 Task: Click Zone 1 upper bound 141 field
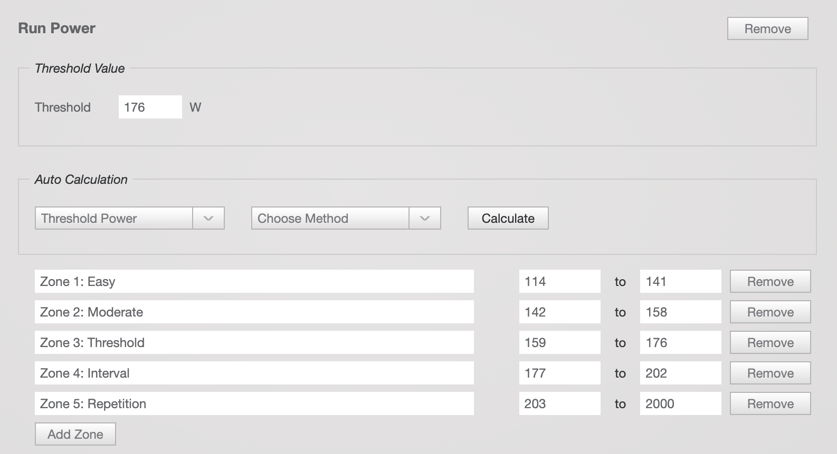click(x=680, y=282)
